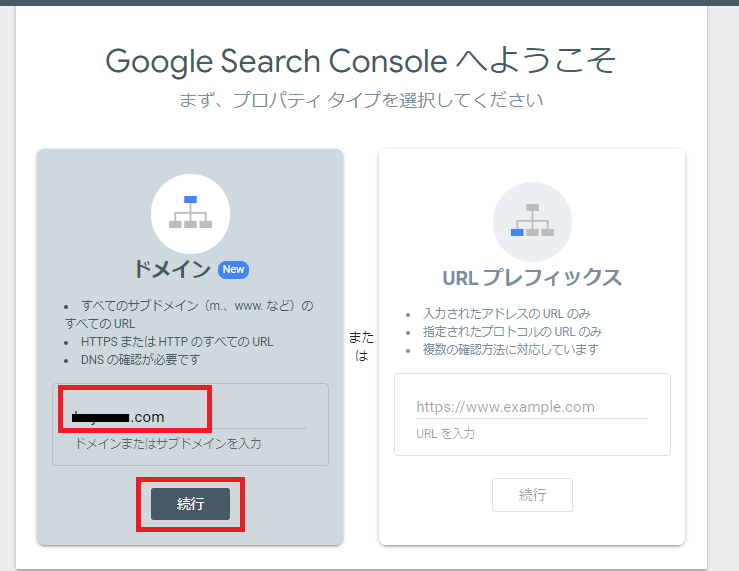Click the または separator text between cards
The height and width of the screenshot is (571, 739).
tap(361, 346)
